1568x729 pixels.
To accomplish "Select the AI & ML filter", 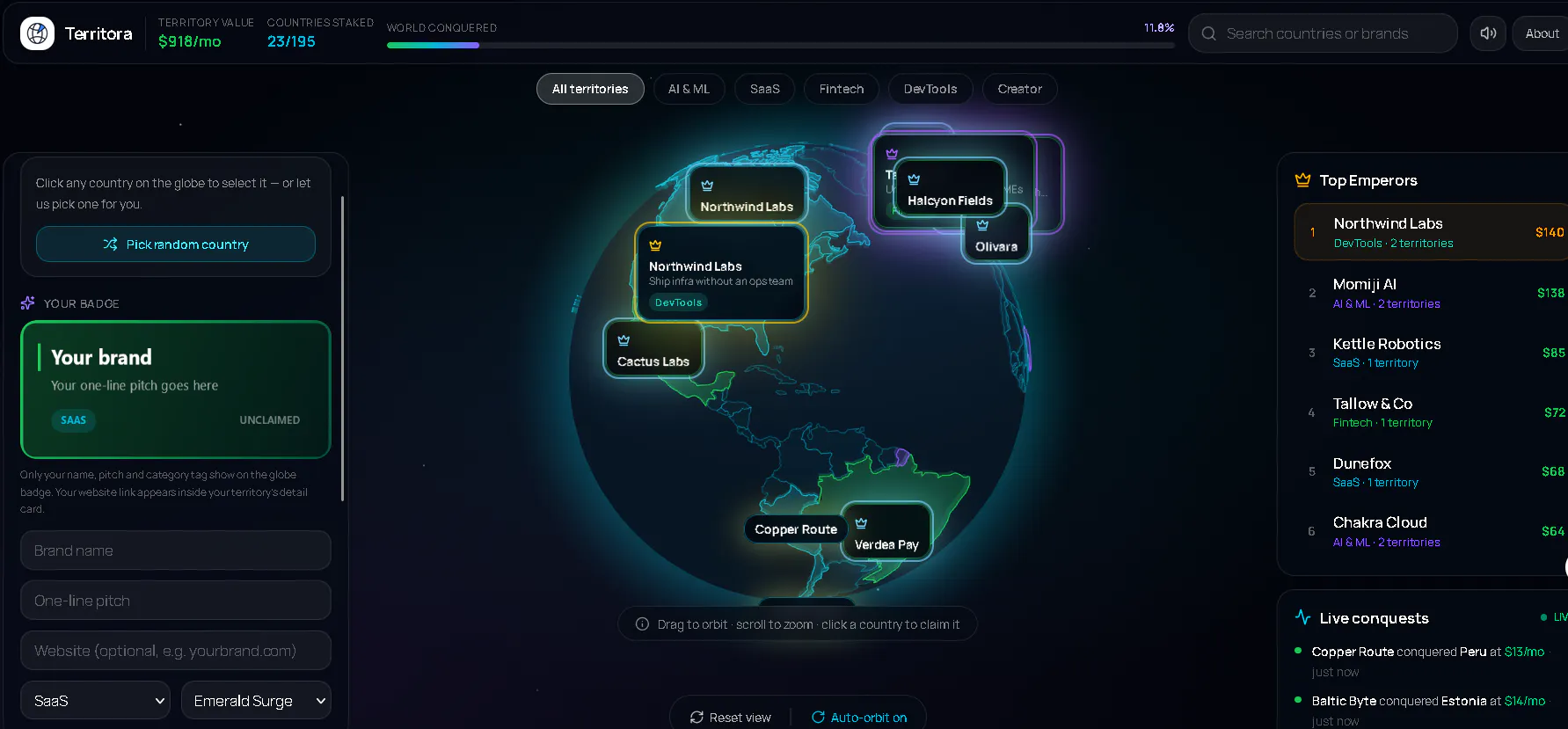I will [x=689, y=89].
